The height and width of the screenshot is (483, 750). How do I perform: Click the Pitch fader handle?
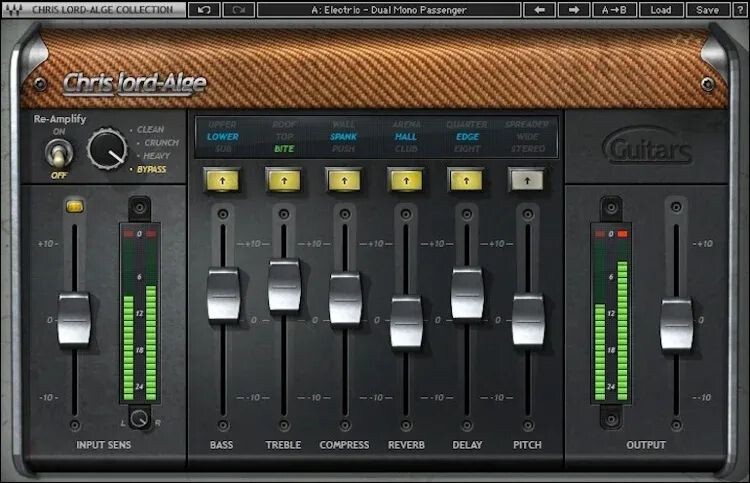(528, 319)
